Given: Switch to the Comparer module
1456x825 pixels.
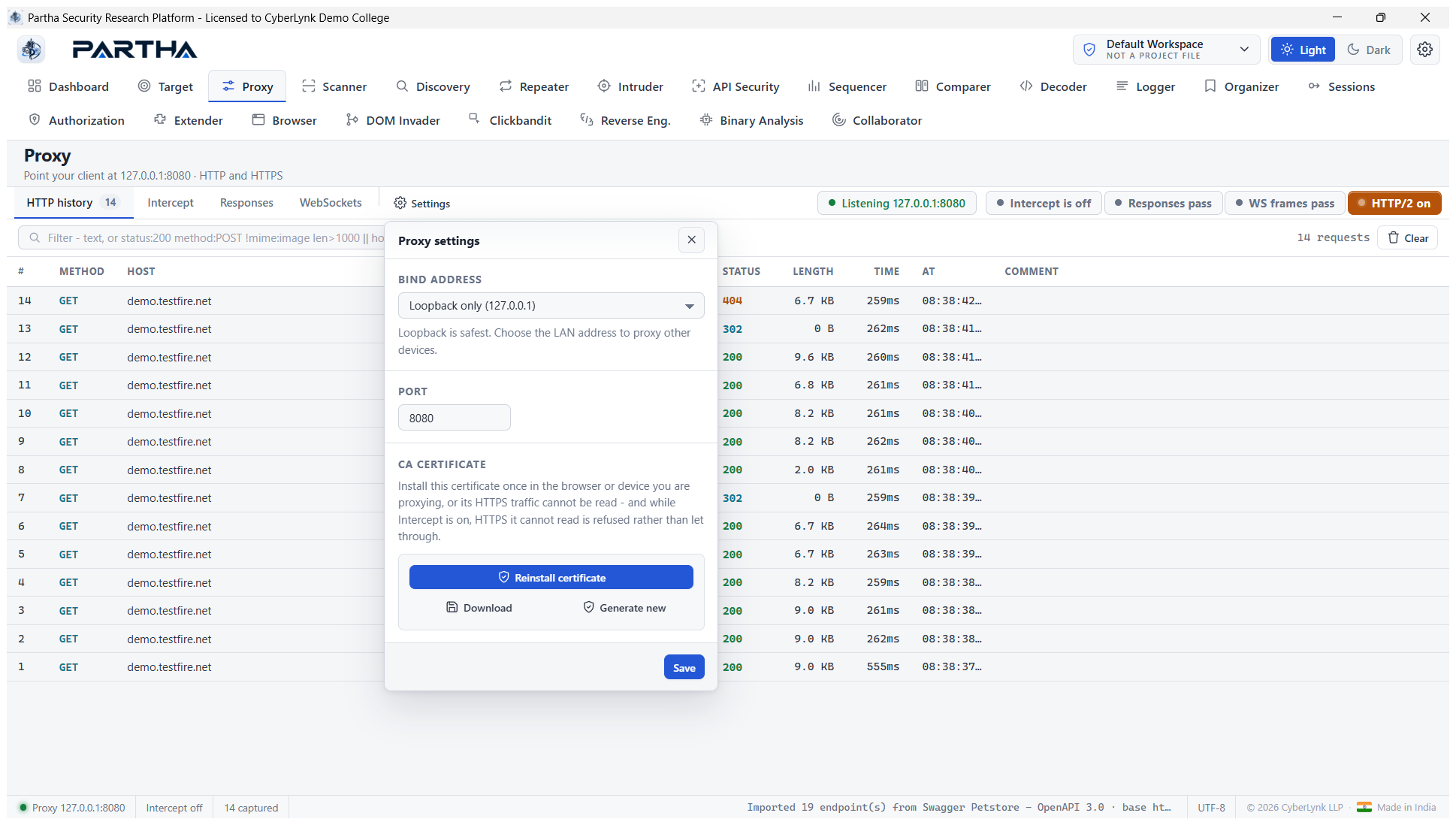Looking at the screenshot, I should (x=953, y=86).
